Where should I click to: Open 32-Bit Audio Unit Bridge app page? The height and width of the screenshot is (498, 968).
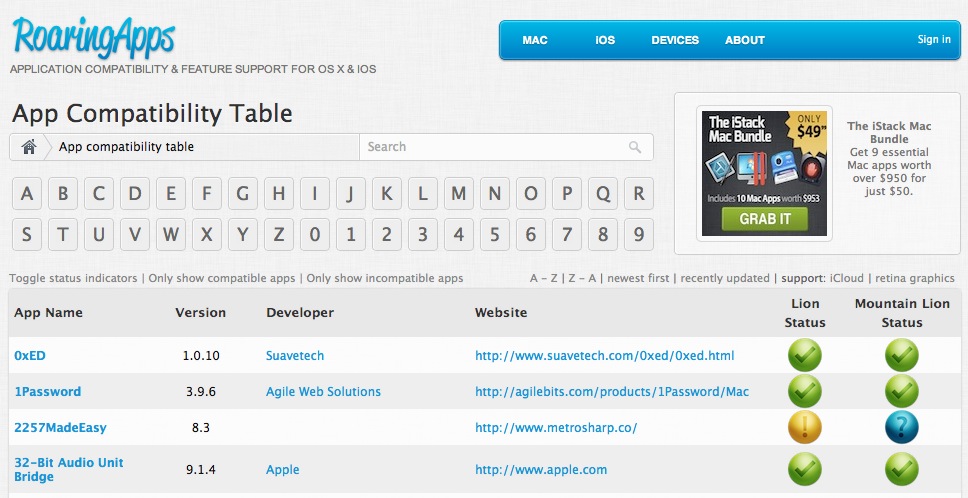click(x=69, y=470)
